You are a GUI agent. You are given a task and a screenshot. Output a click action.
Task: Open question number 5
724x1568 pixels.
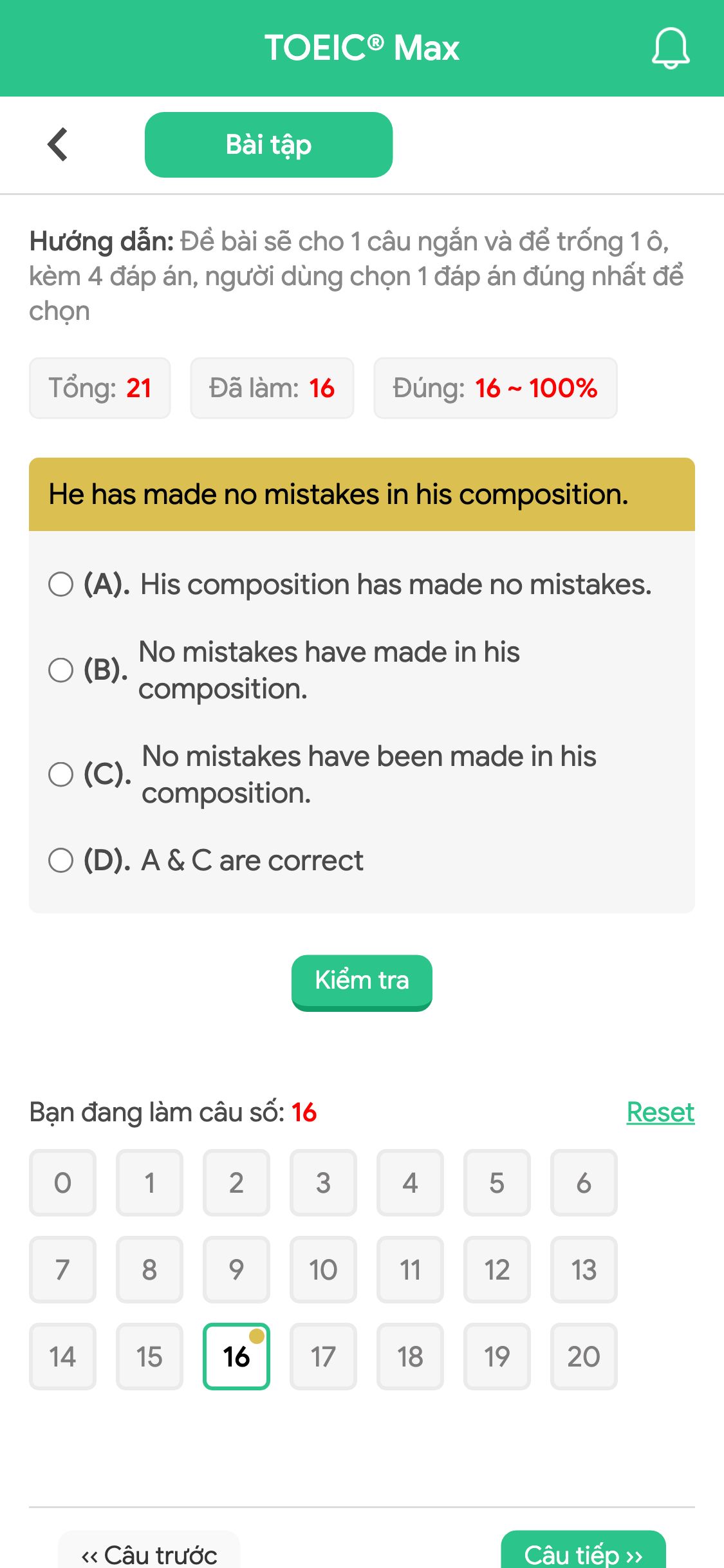(x=497, y=1183)
